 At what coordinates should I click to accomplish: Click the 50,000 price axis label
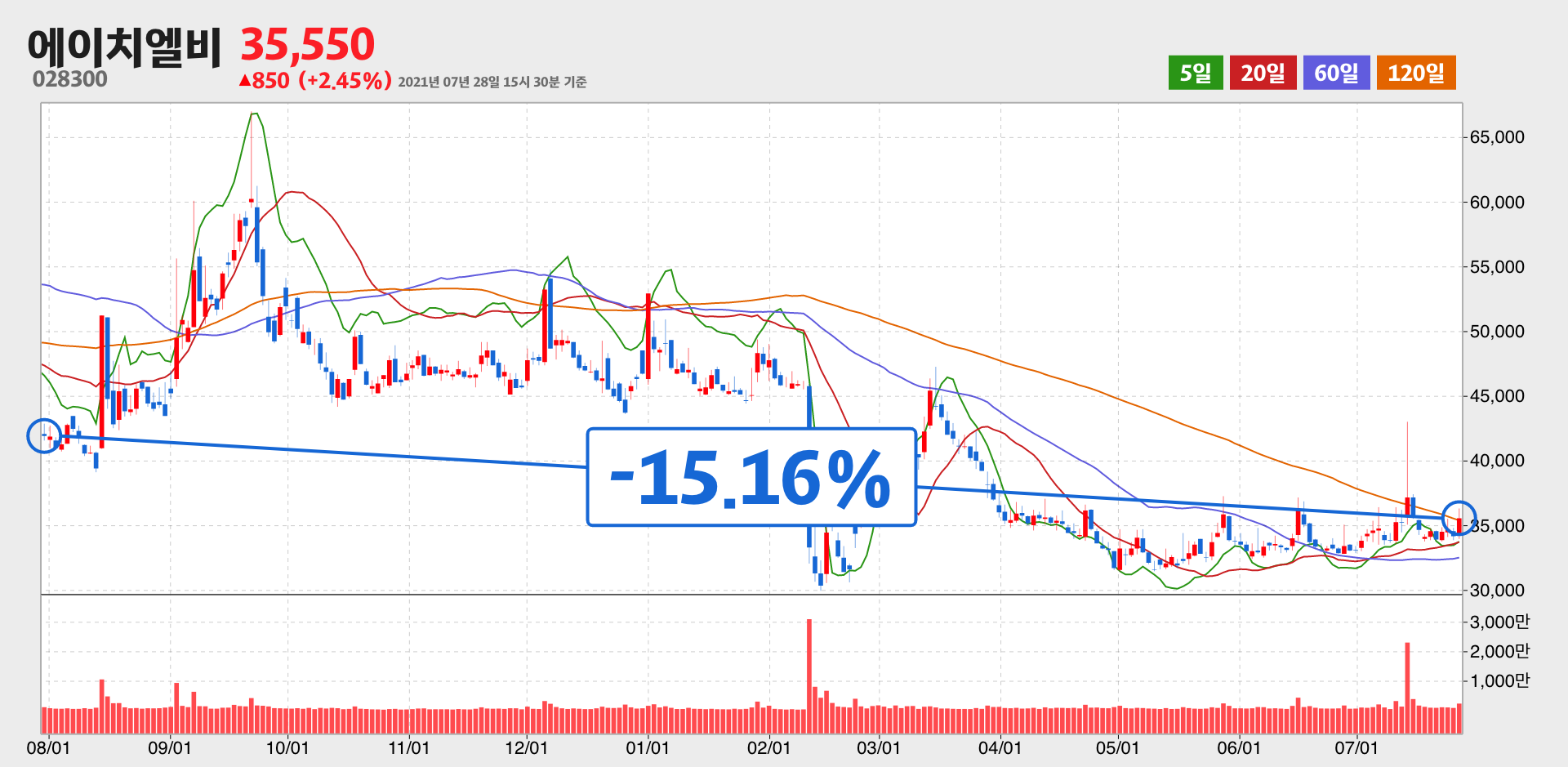1497,331
